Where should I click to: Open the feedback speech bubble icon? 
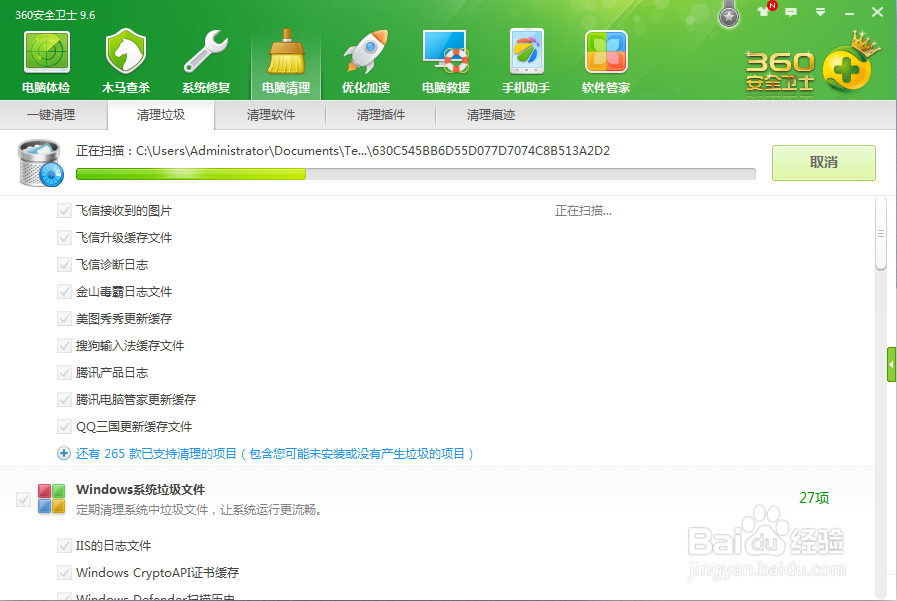point(791,12)
